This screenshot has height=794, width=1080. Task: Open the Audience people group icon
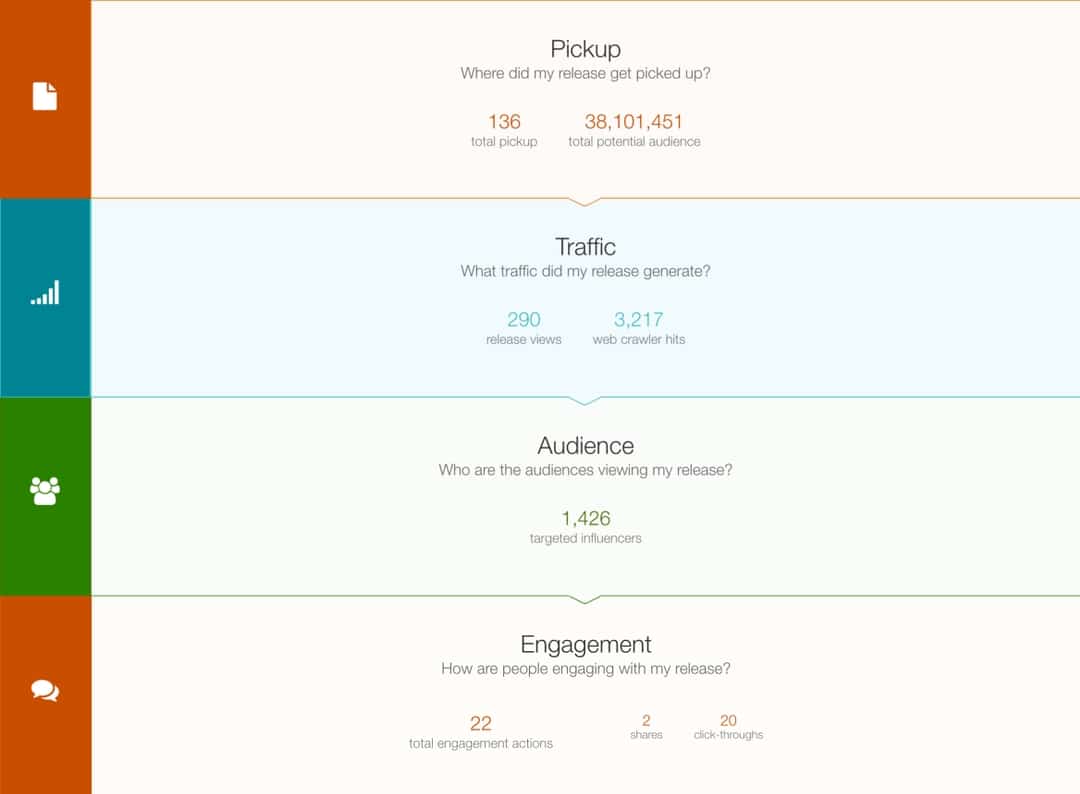(45, 491)
